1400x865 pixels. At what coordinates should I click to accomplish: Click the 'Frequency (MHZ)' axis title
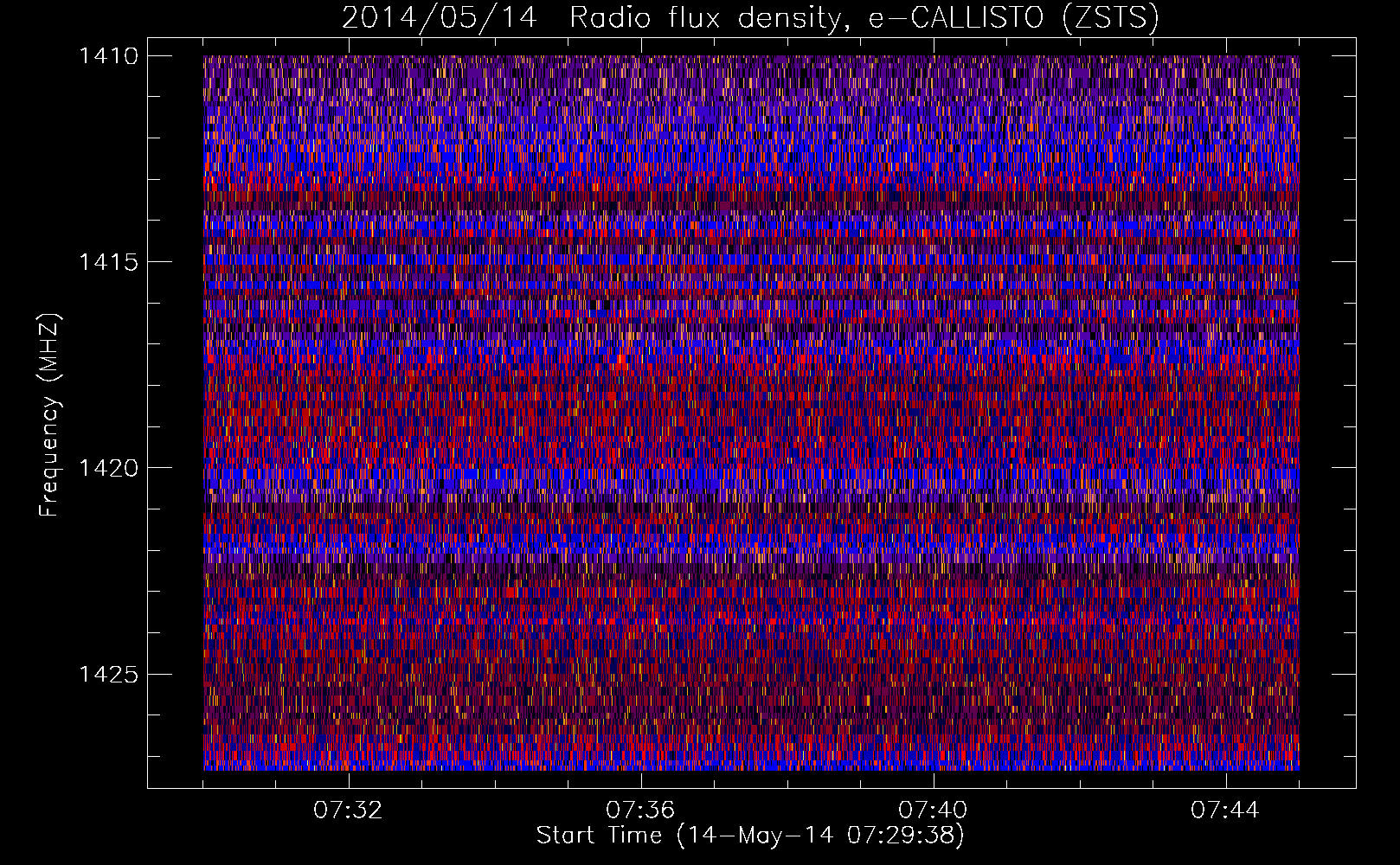click(50, 415)
